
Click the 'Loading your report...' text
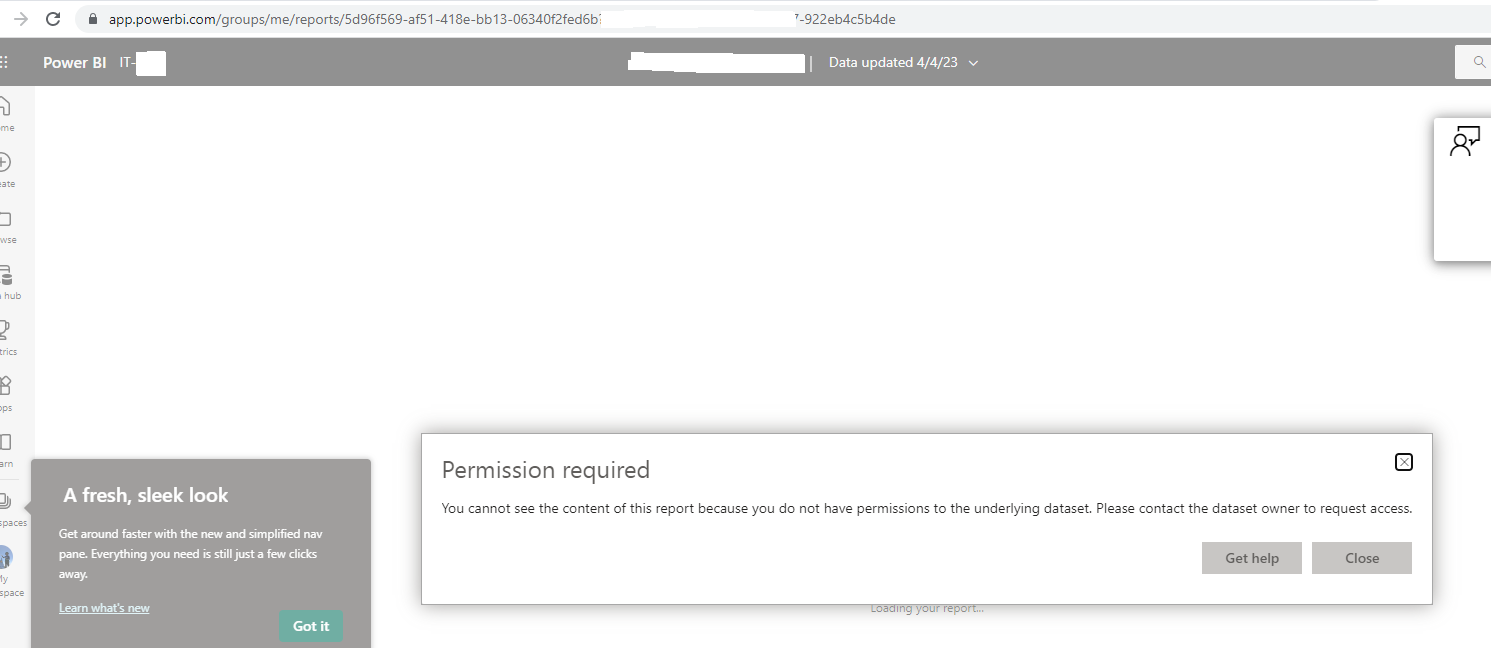coord(927,608)
